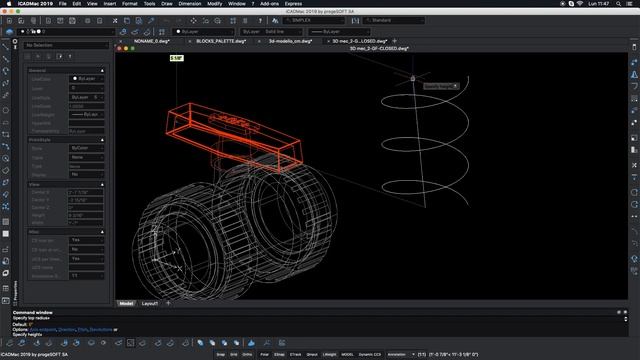Open the Standard dimension style dropdown

(x=394, y=20)
